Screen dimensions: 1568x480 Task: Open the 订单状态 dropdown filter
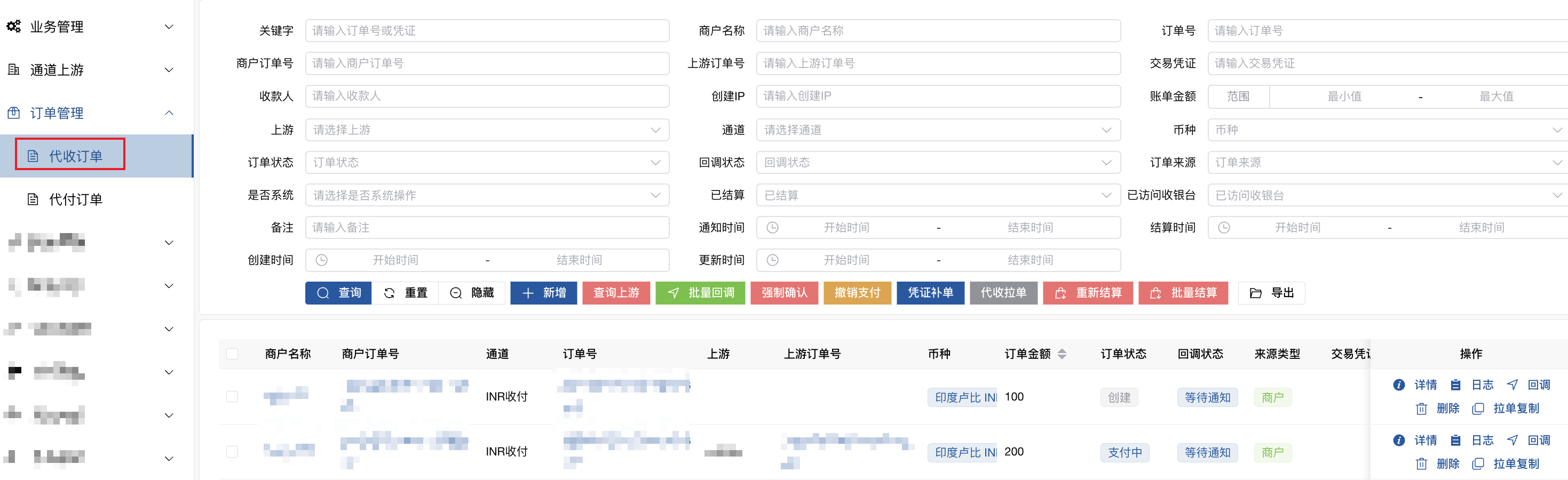pos(486,163)
